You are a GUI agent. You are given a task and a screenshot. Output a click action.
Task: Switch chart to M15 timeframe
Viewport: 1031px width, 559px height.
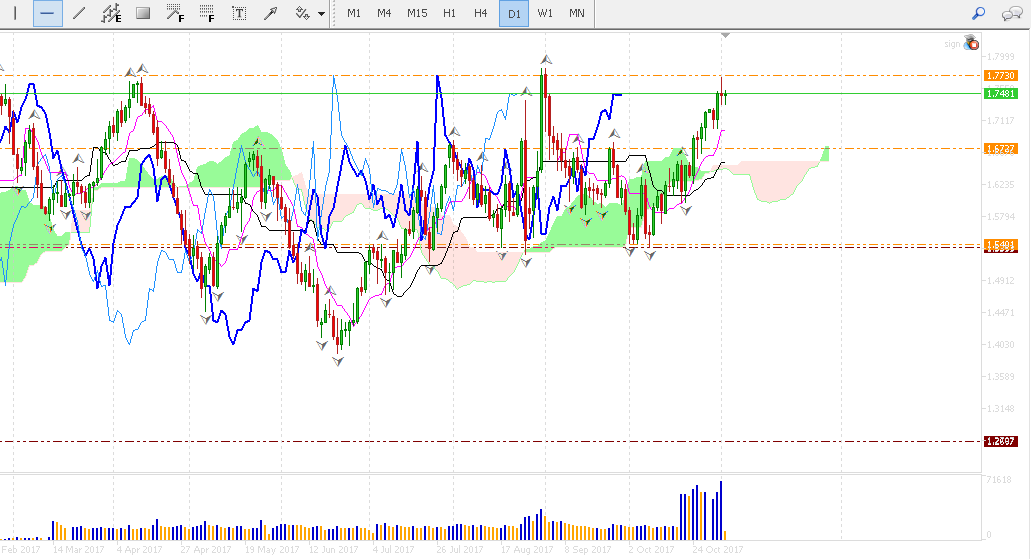click(x=417, y=13)
